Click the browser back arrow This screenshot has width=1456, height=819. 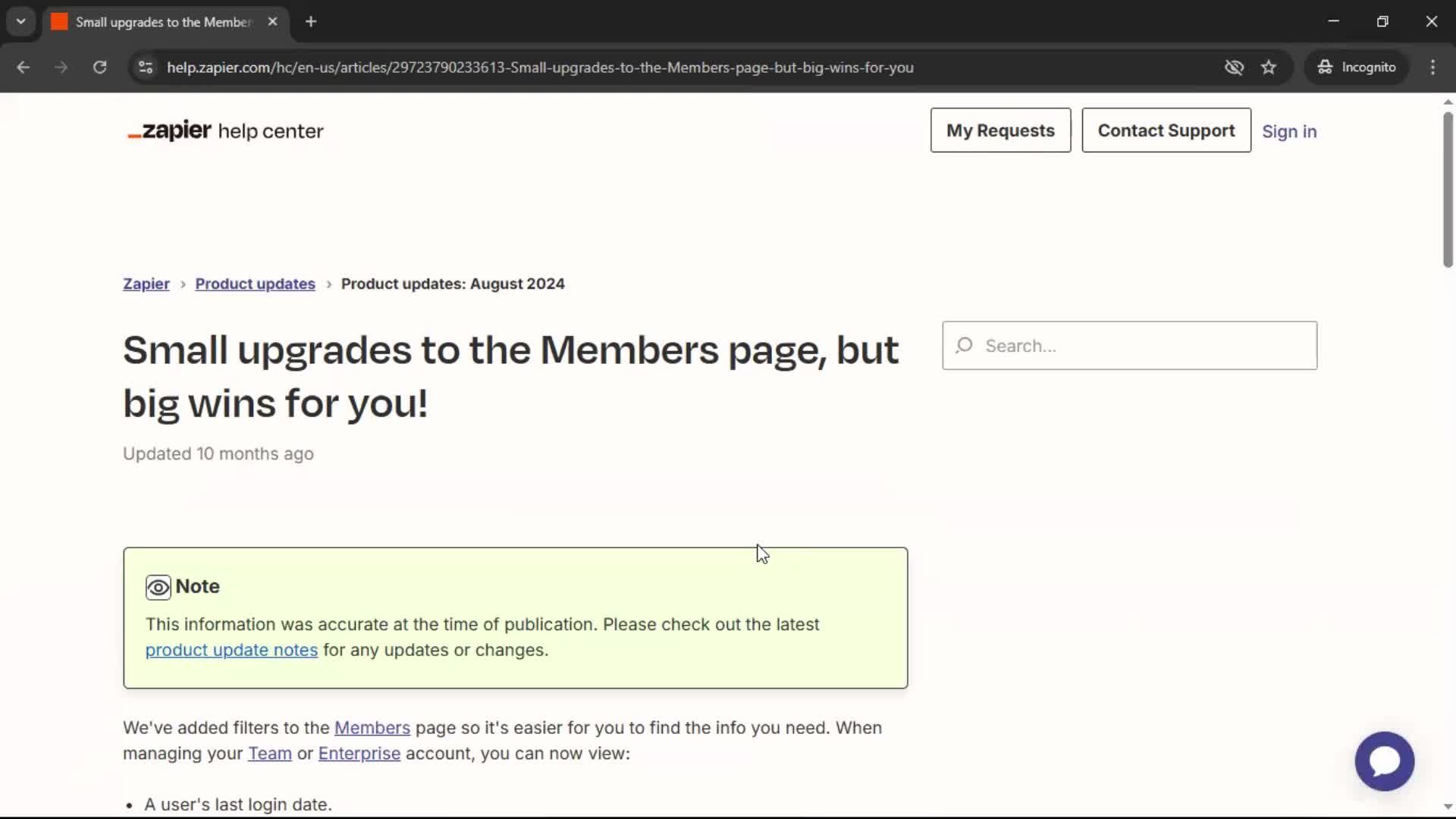tap(23, 67)
